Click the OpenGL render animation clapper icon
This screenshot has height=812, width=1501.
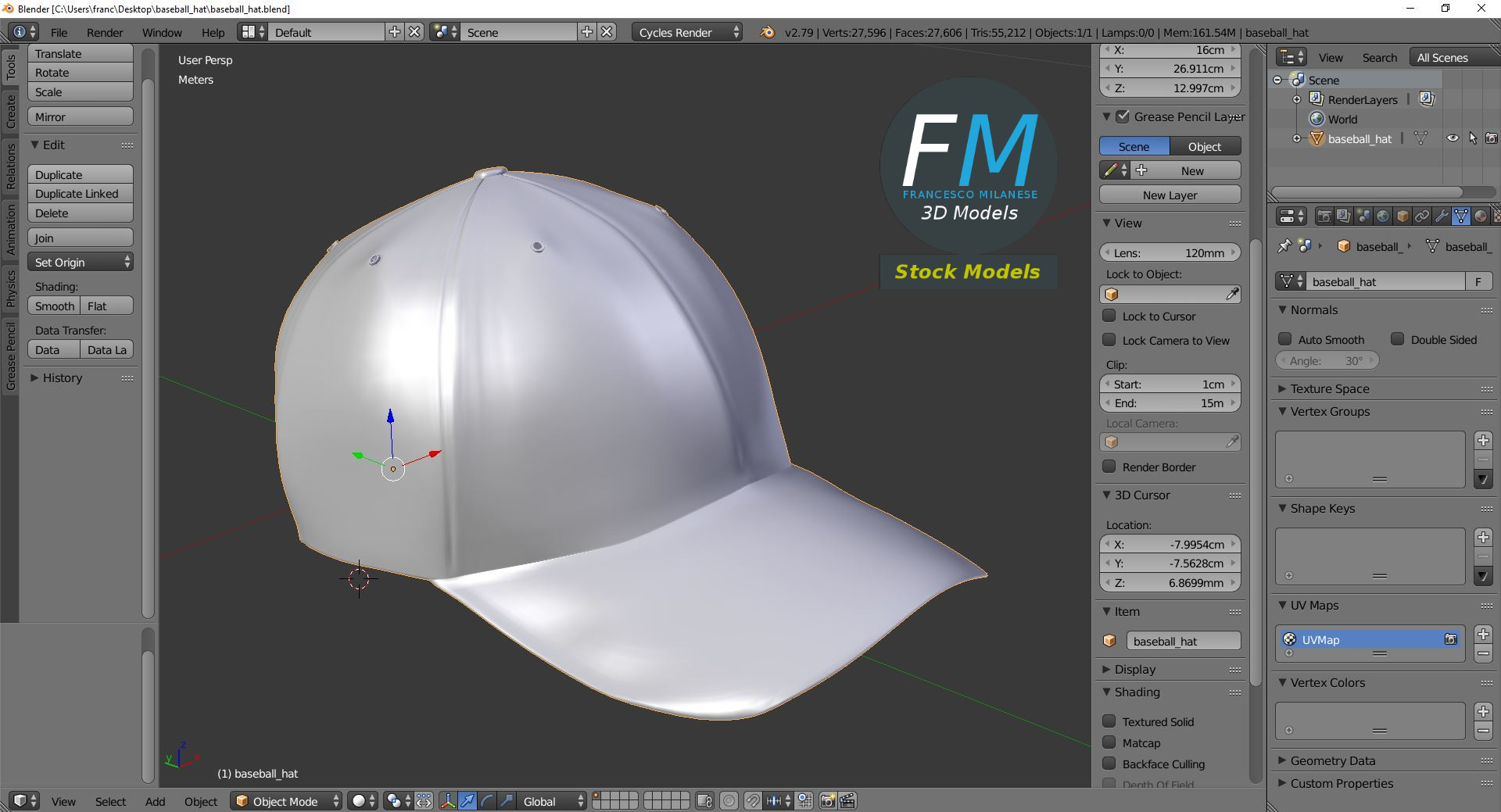(x=847, y=801)
